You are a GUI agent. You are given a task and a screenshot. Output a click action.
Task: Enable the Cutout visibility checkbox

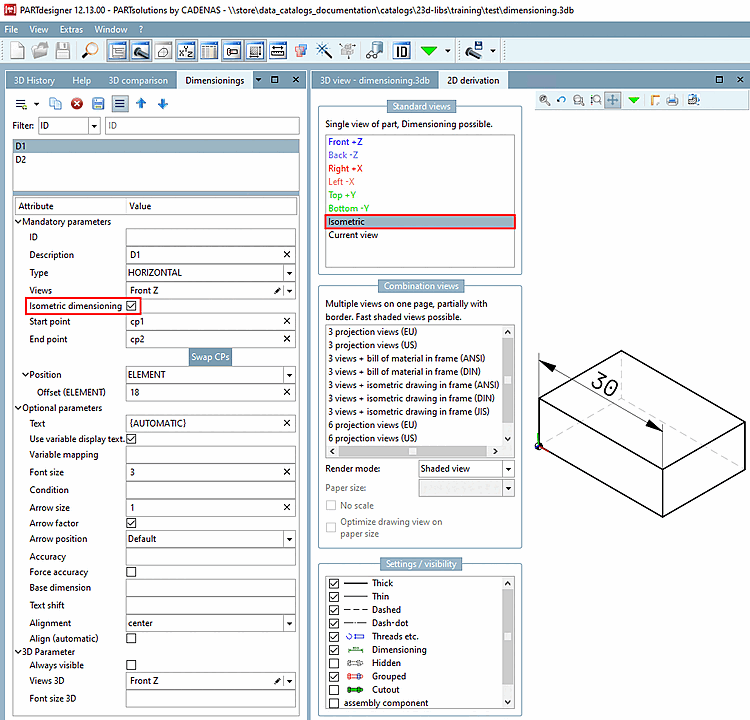(334, 690)
